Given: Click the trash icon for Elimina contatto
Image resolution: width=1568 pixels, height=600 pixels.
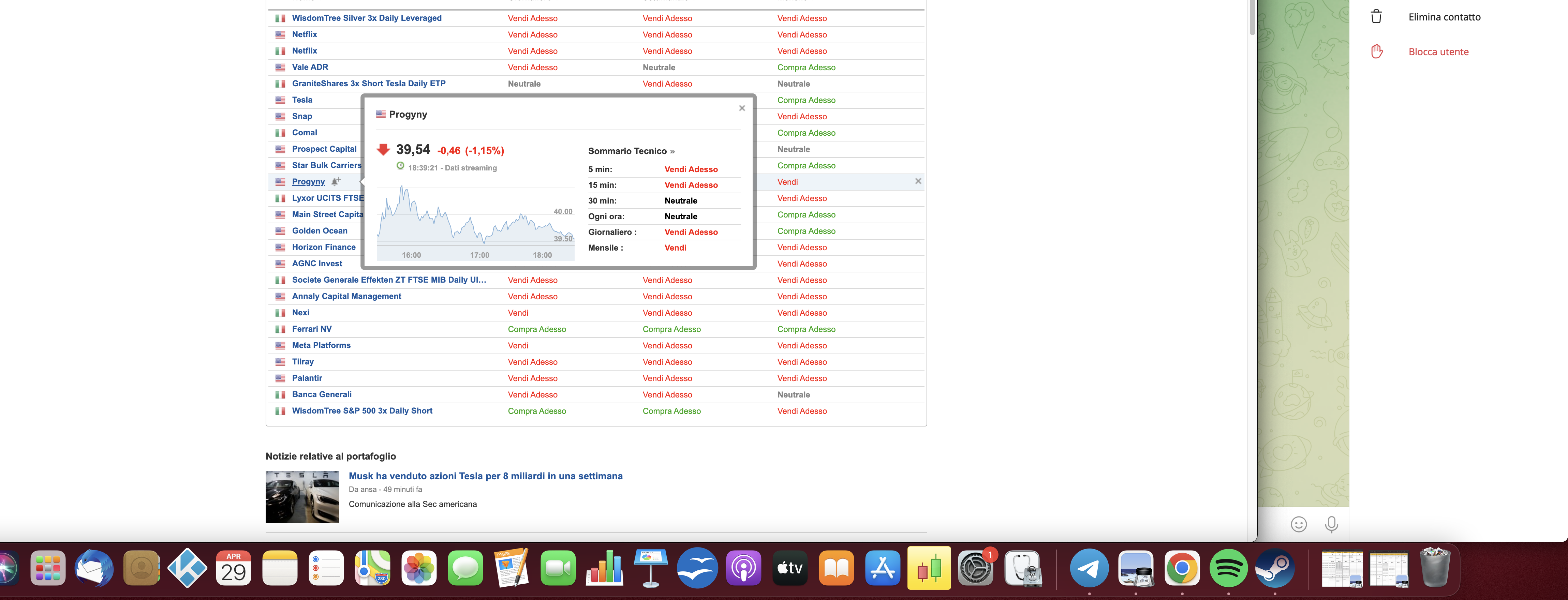Looking at the screenshot, I should (1376, 17).
